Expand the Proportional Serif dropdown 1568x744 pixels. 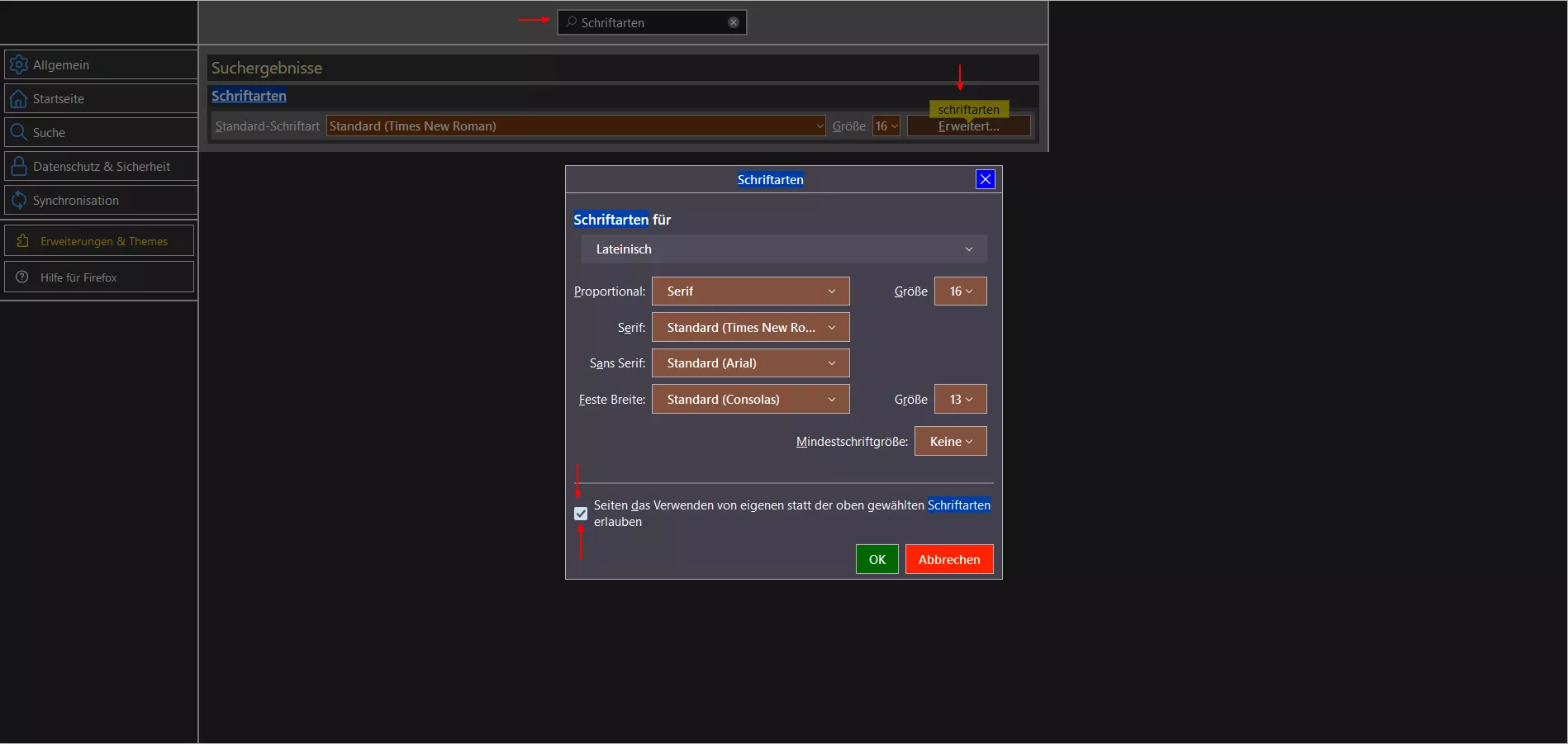[750, 291]
